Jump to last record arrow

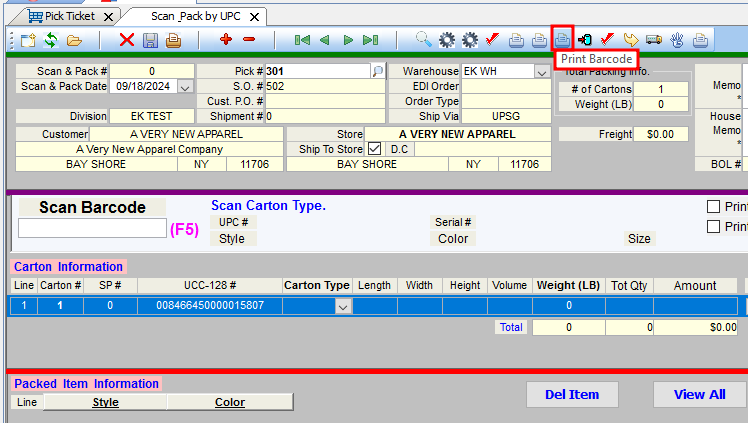371,40
